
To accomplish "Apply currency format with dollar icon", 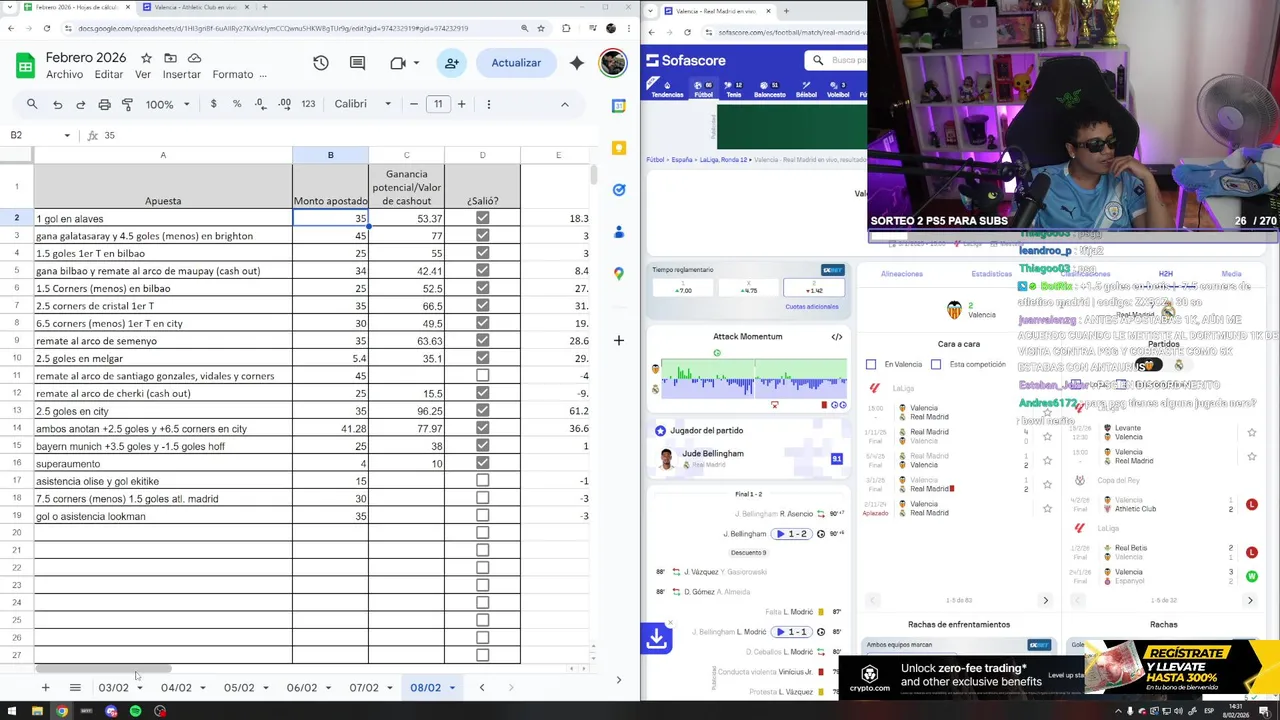I will coord(213,104).
